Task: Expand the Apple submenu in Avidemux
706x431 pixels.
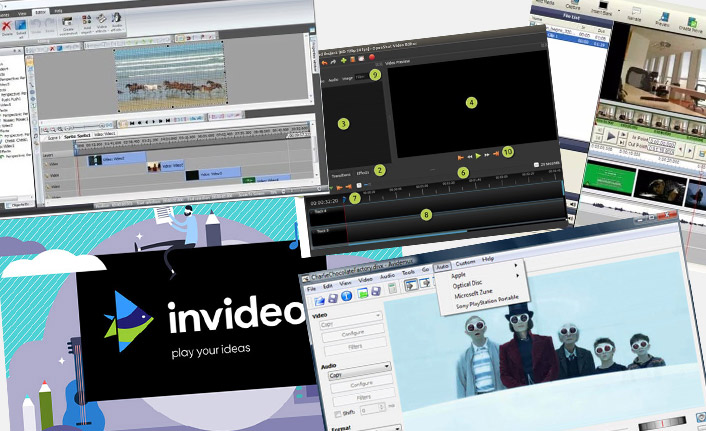Action: pos(458,275)
